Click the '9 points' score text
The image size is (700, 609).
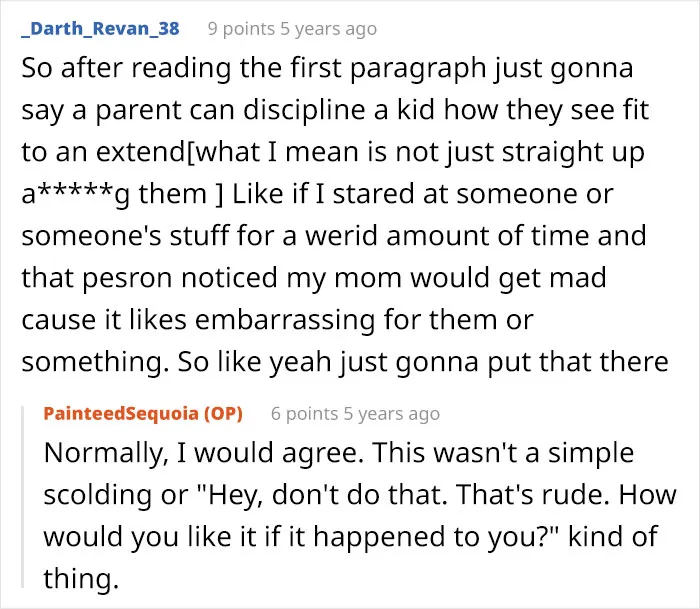(241, 29)
